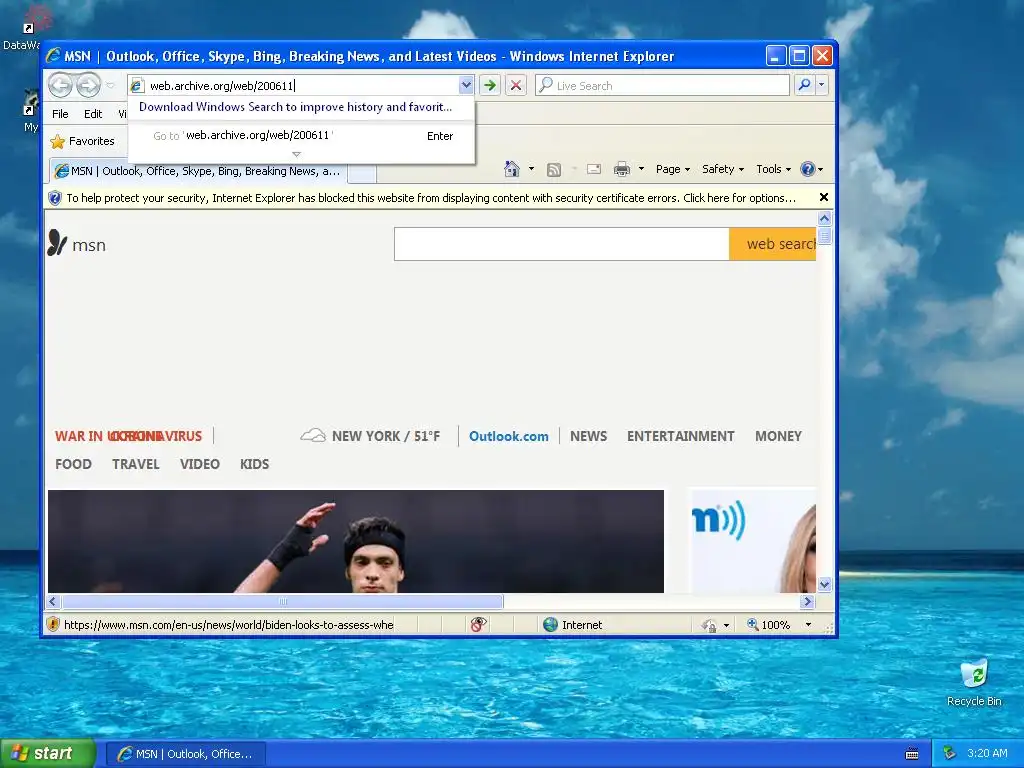
Task: Click the Print icon
Action: [x=622, y=169]
